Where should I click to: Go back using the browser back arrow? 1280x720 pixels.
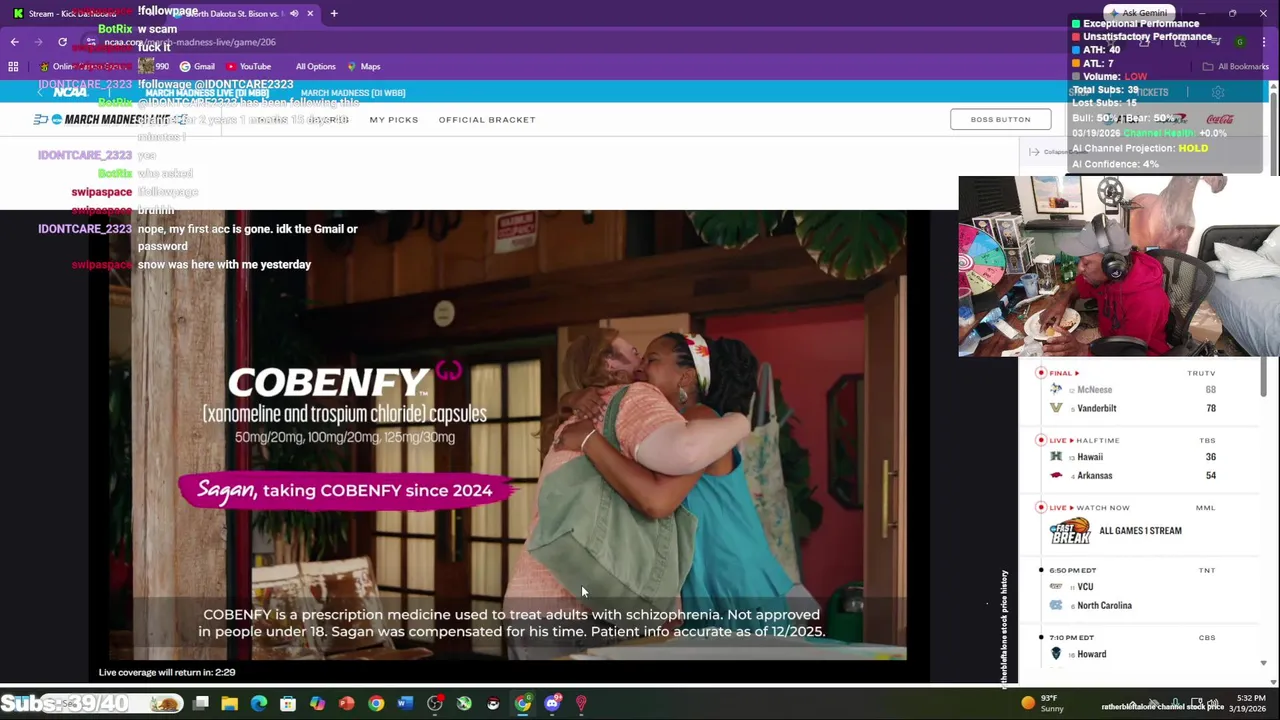coord(14,42)
